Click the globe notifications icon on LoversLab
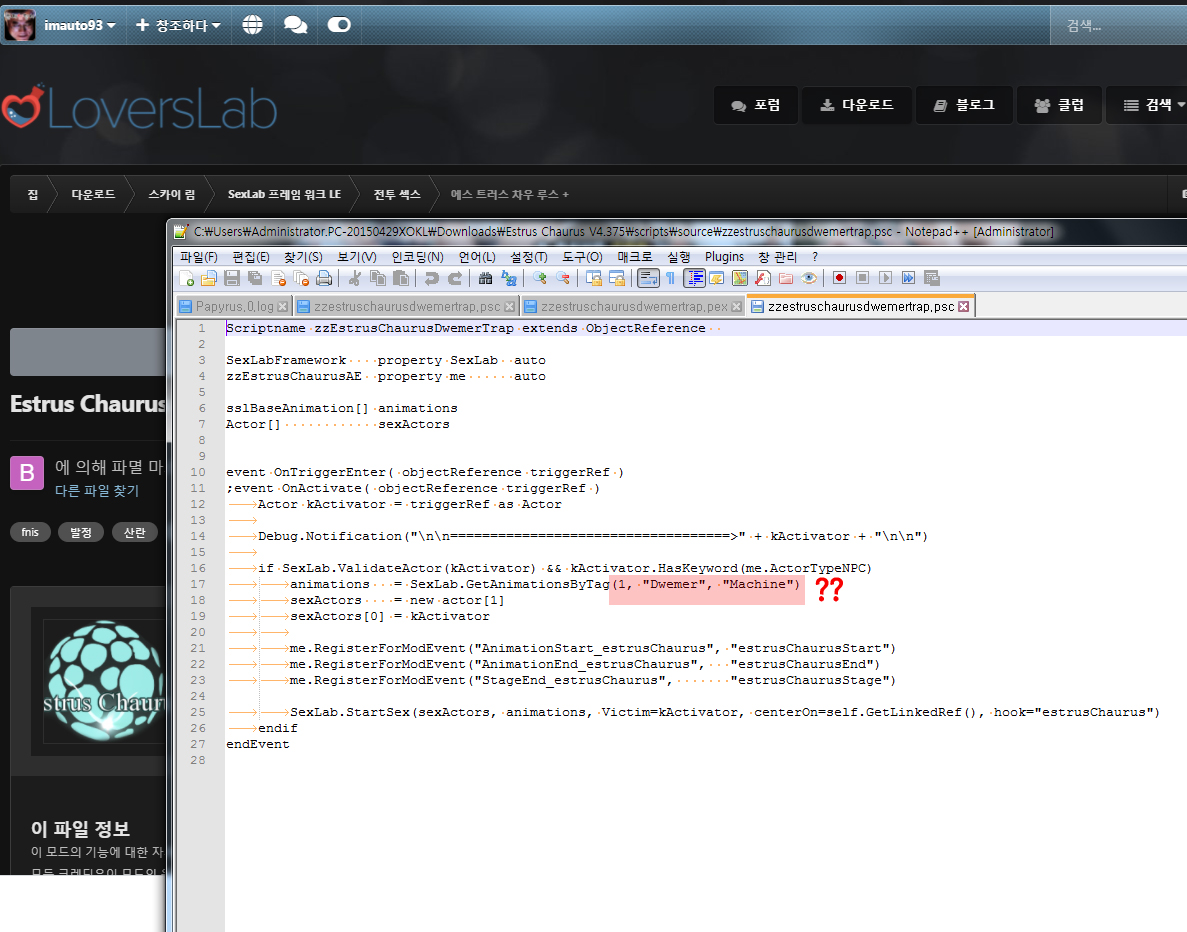 [253, 25]
